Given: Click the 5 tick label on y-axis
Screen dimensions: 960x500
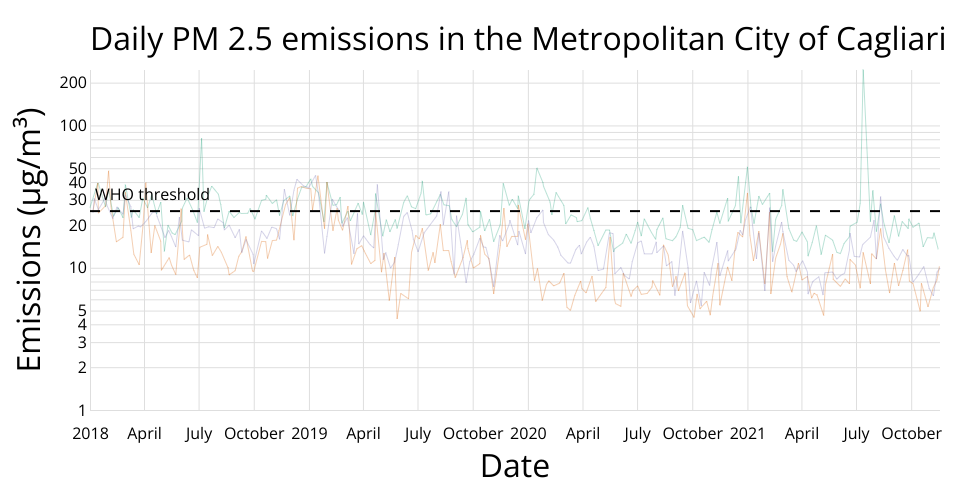Looking at the screenshot, I should coord(81,310).
